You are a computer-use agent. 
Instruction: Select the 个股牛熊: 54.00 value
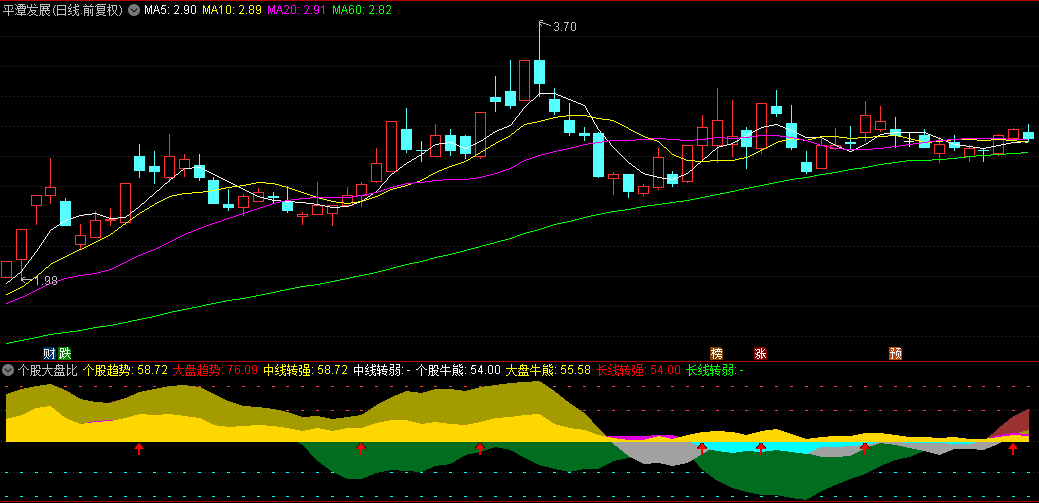click(x=458, y=370)
